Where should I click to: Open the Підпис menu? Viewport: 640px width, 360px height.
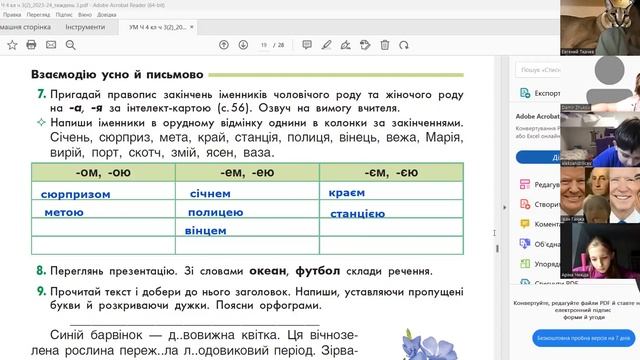point(64,15)
